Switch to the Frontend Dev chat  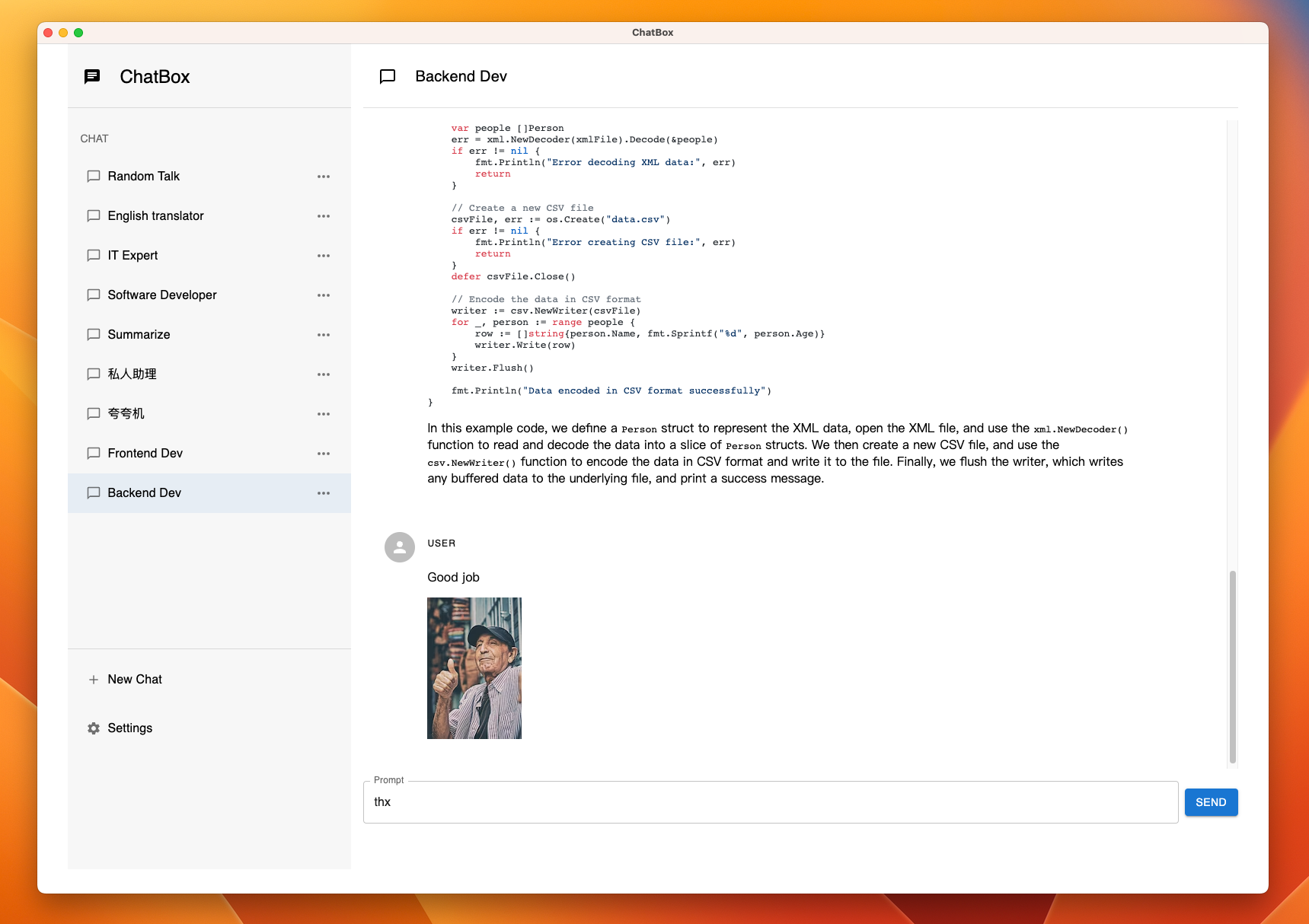(145, 453)
